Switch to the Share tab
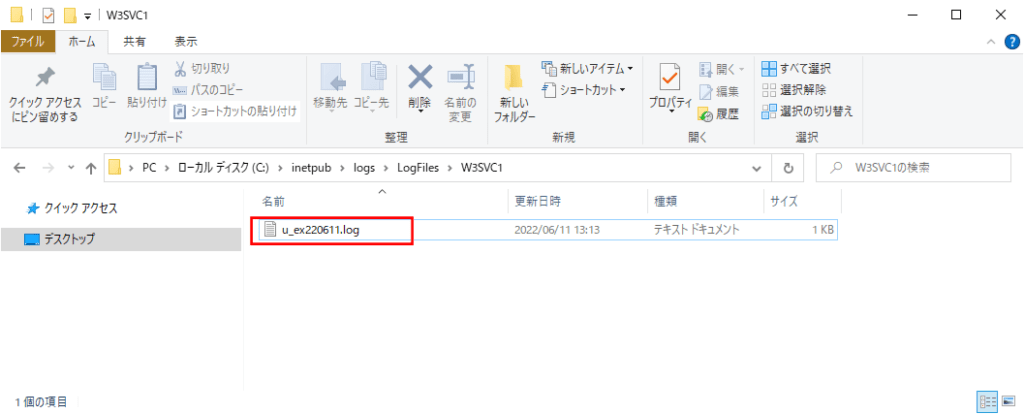This screenshot has width=1024, height=414. click(x=135, y=42)
